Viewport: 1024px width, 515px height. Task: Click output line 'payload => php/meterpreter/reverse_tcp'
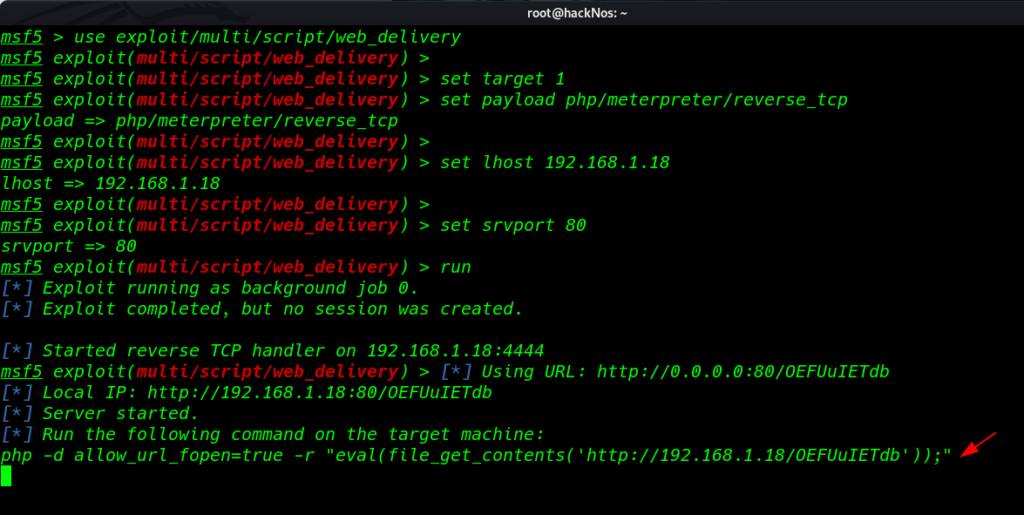point(199,121)
